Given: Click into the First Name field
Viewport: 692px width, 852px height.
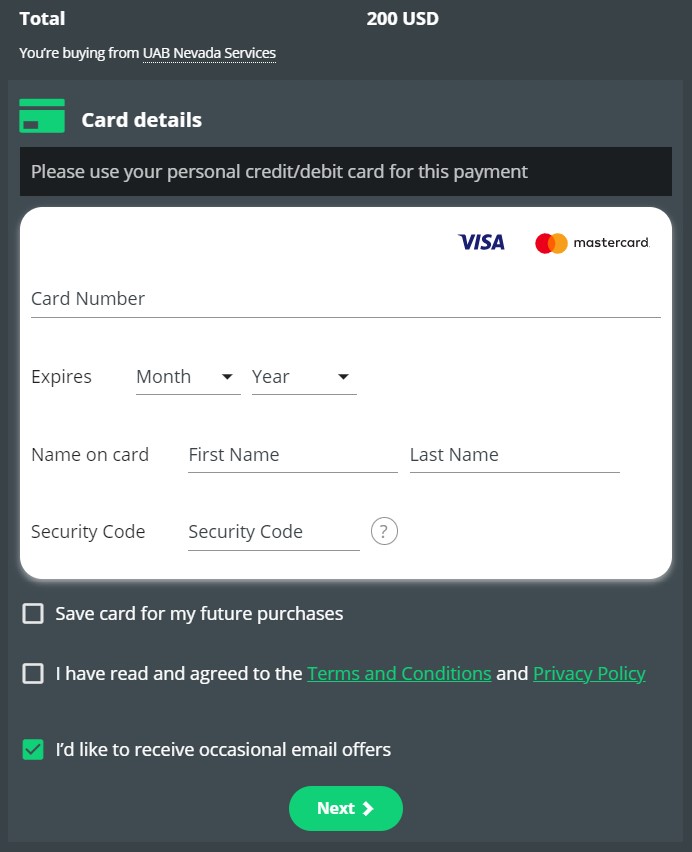Looking at the screenshot, I should pos(292,455).
